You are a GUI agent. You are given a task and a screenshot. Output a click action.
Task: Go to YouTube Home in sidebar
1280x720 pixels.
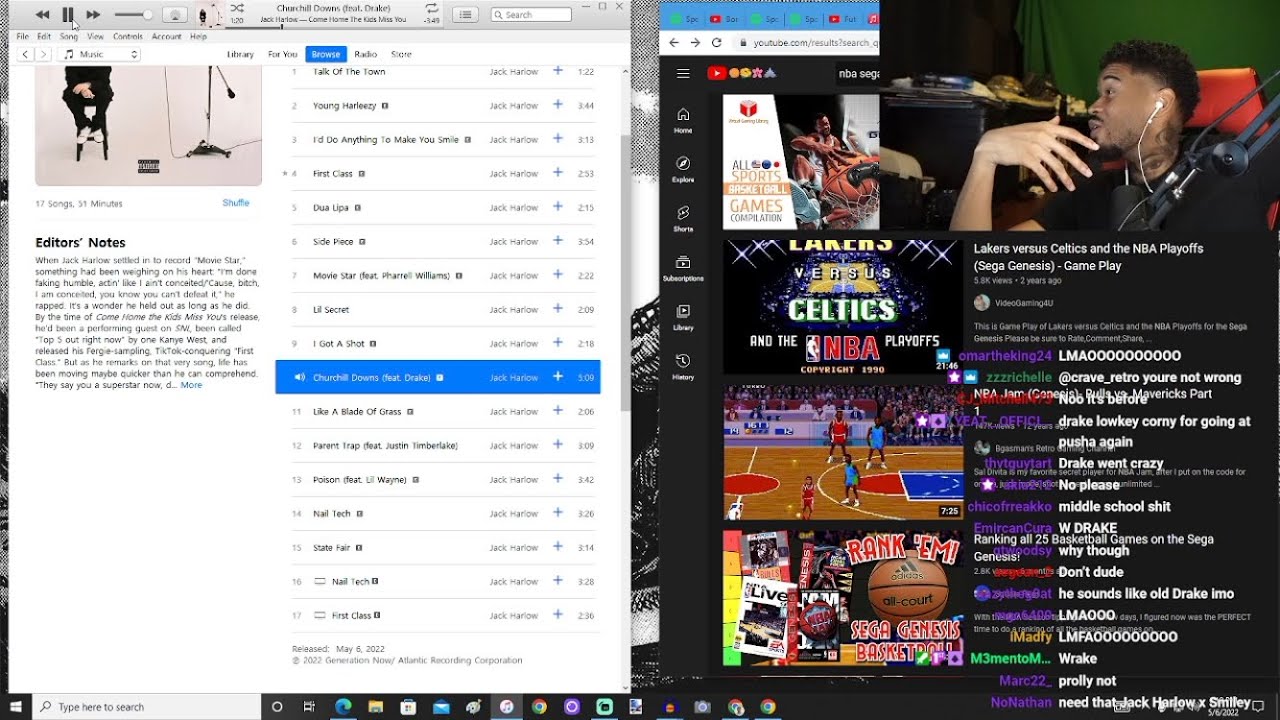[x=683, y=119]
